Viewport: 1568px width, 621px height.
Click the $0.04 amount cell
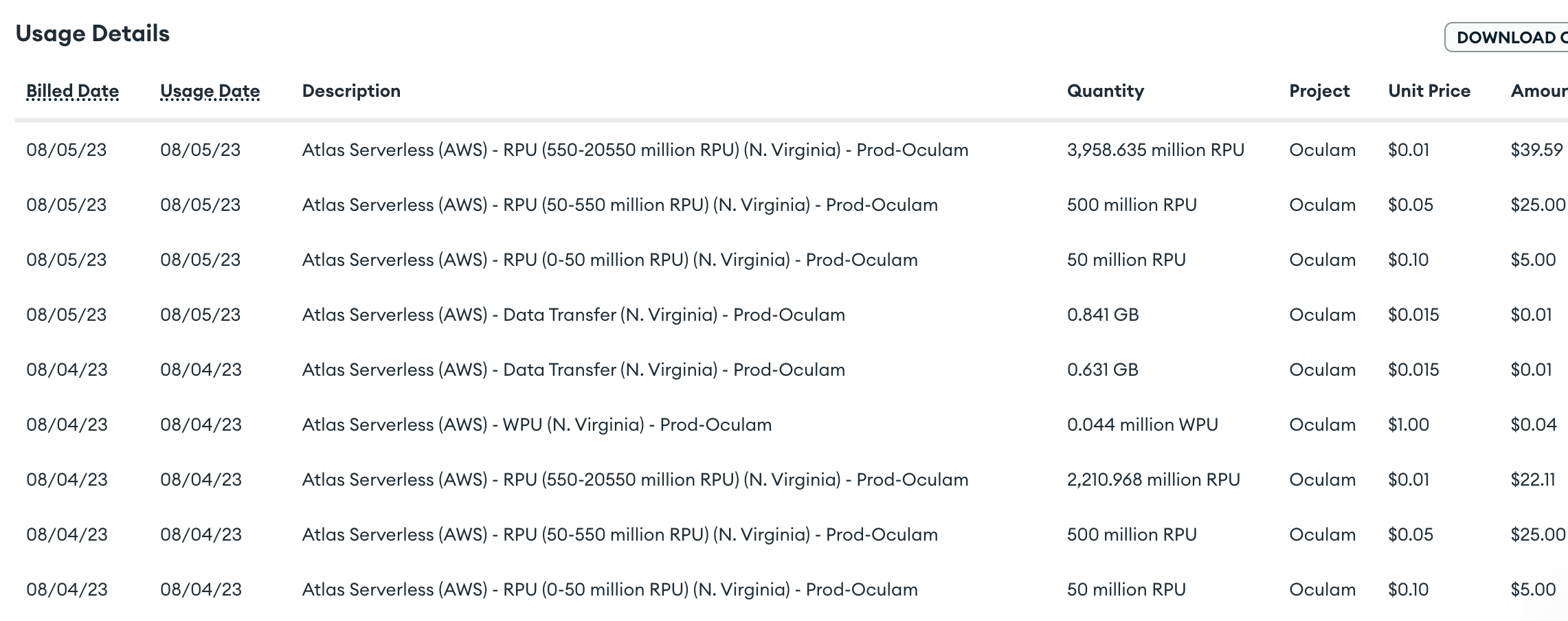coord(1533,425)
